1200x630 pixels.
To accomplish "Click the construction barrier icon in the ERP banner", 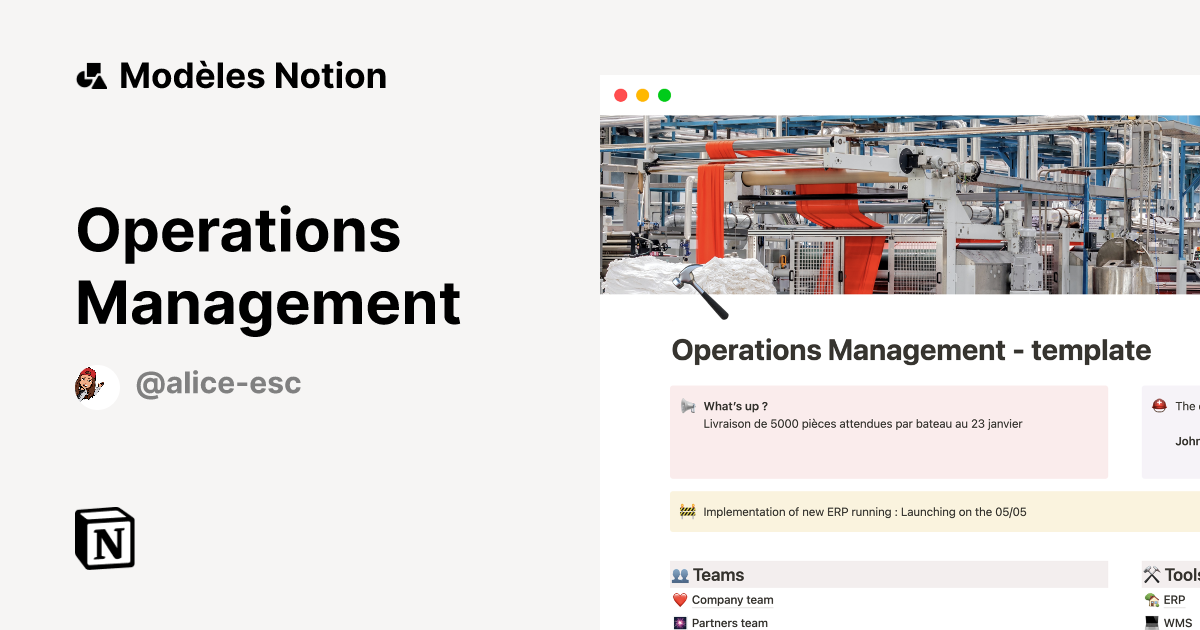I will click(686, 511).
